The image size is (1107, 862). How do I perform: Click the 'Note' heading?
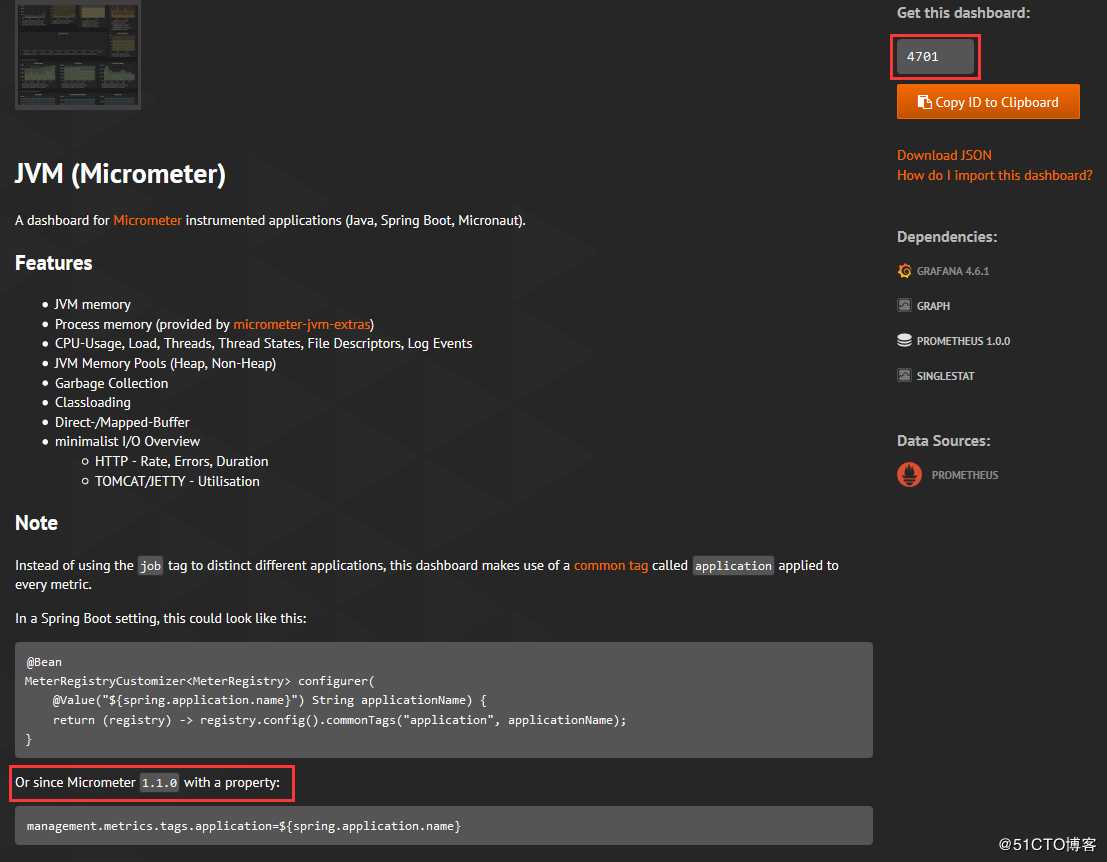[36, 523]
